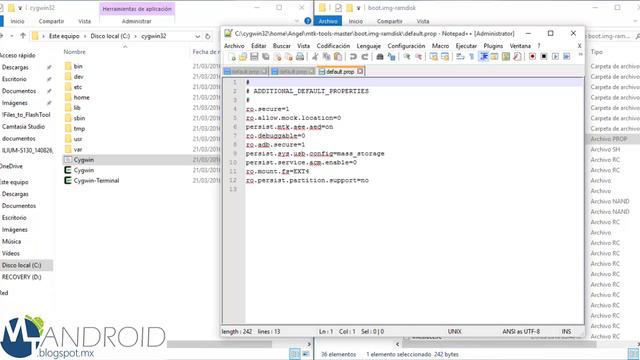Click the run macro multiple times icon
The width and height of the screenshot is (640, 360).
567,57
